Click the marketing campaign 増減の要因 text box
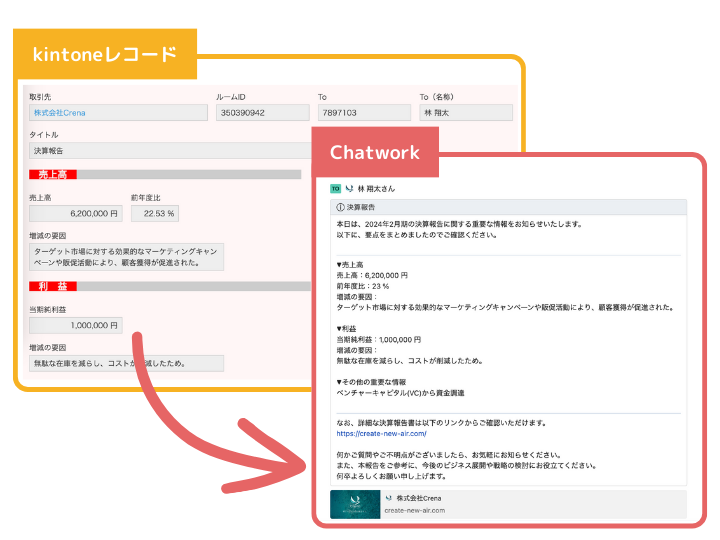Screen dimensions: 720x540 tap(126, 257)
